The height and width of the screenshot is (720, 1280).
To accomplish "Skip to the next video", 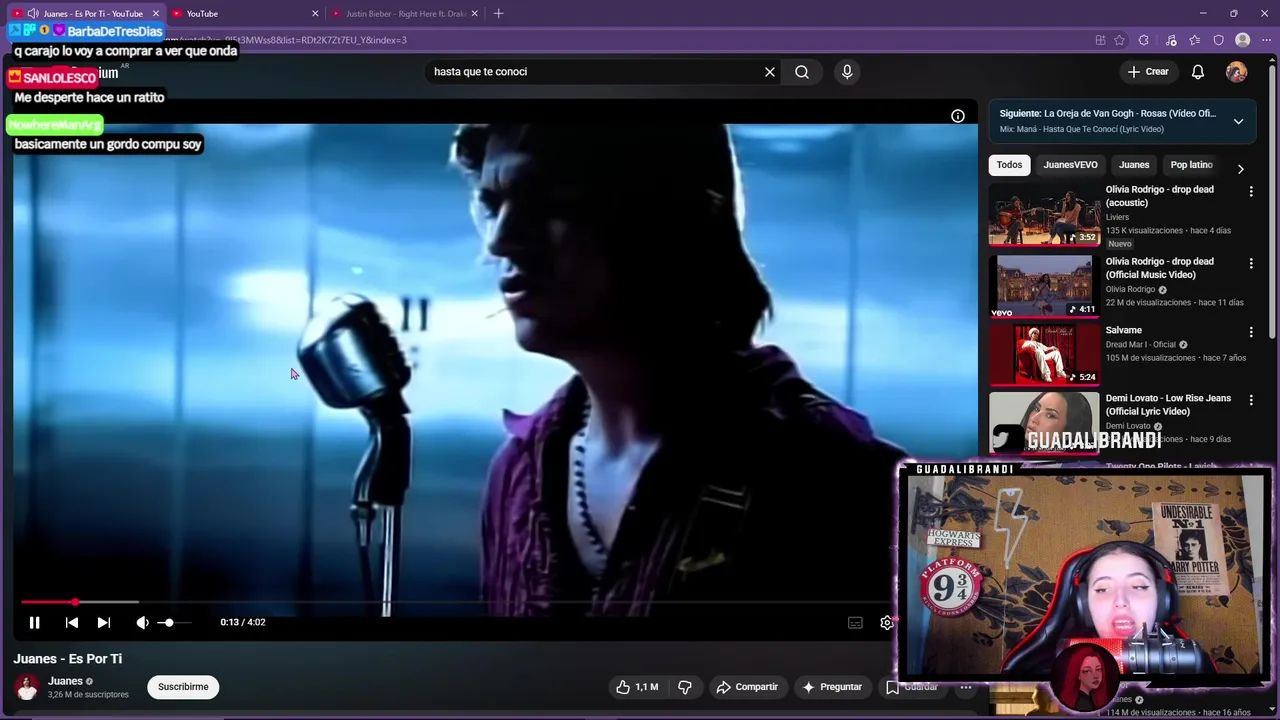I will click(104, 622).
